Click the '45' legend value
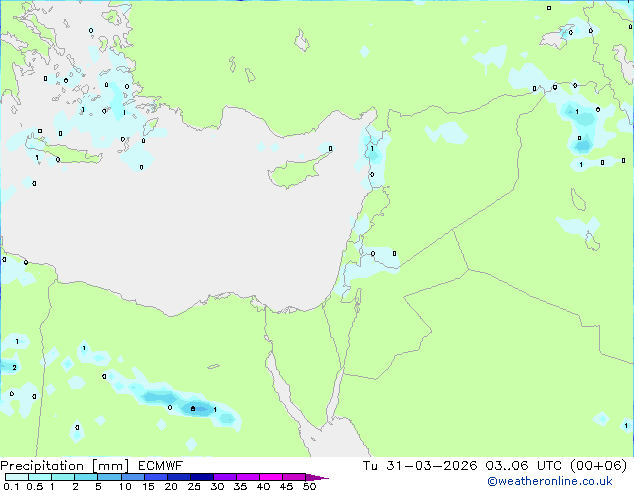This screenshot has width=634, height=490. (x=286, y=486)
